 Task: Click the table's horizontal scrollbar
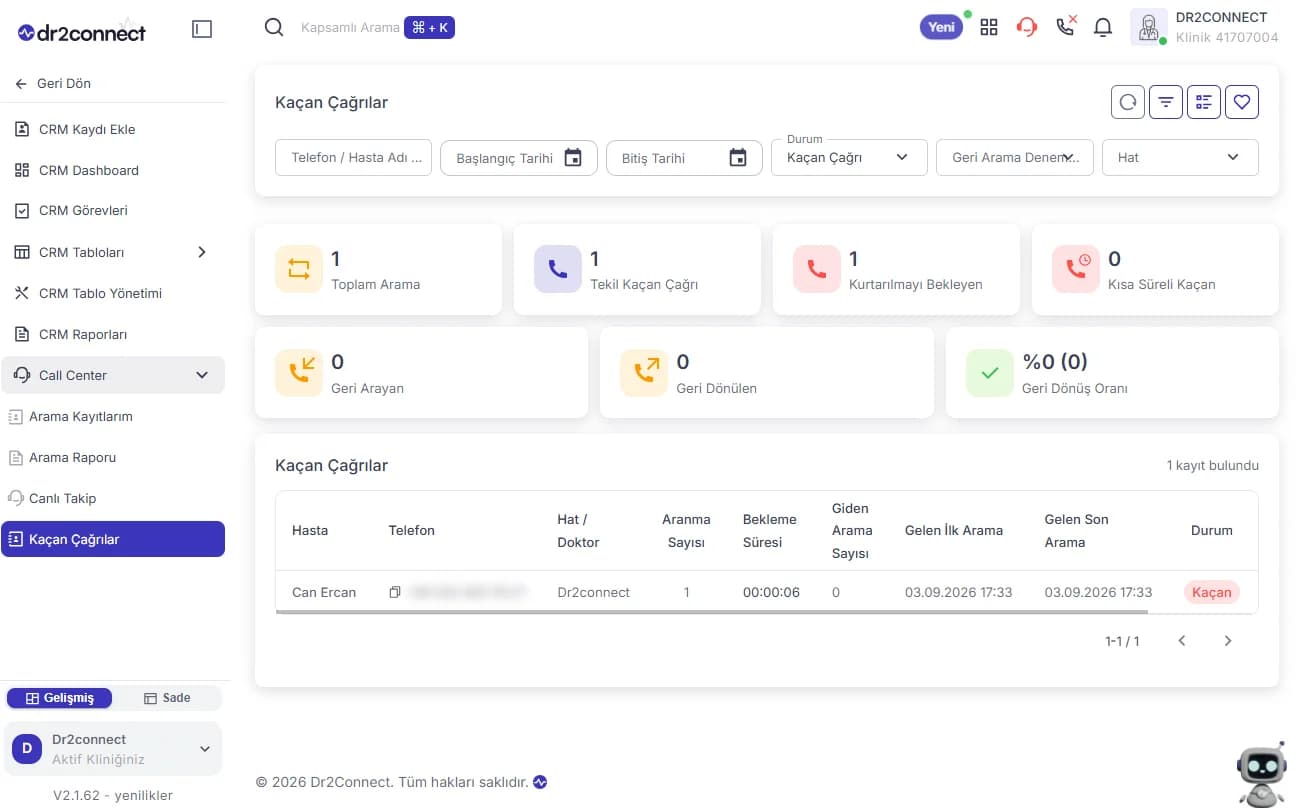click(x=712, y=611)
